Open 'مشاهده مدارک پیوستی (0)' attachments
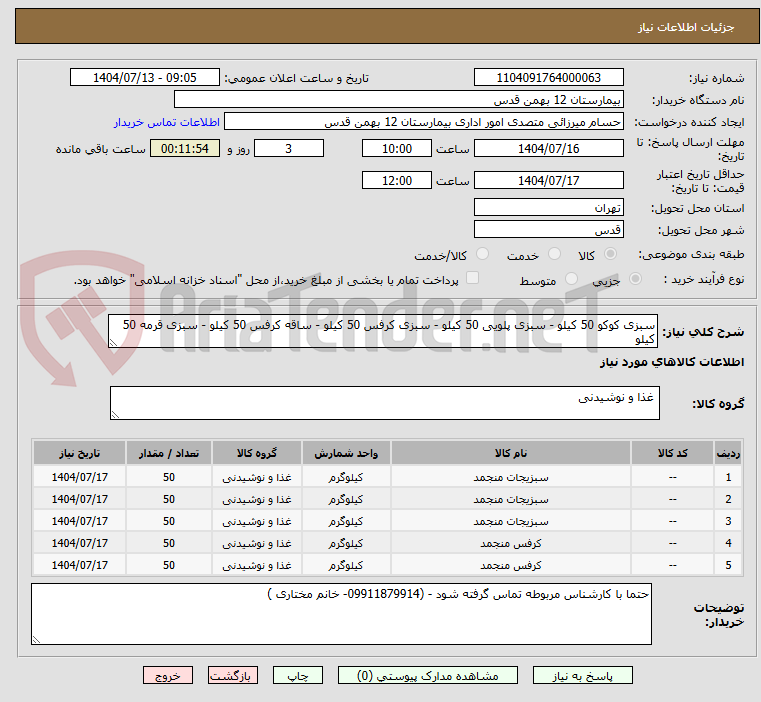The height and width of the screenshot is (702, 761). [428, 675]
